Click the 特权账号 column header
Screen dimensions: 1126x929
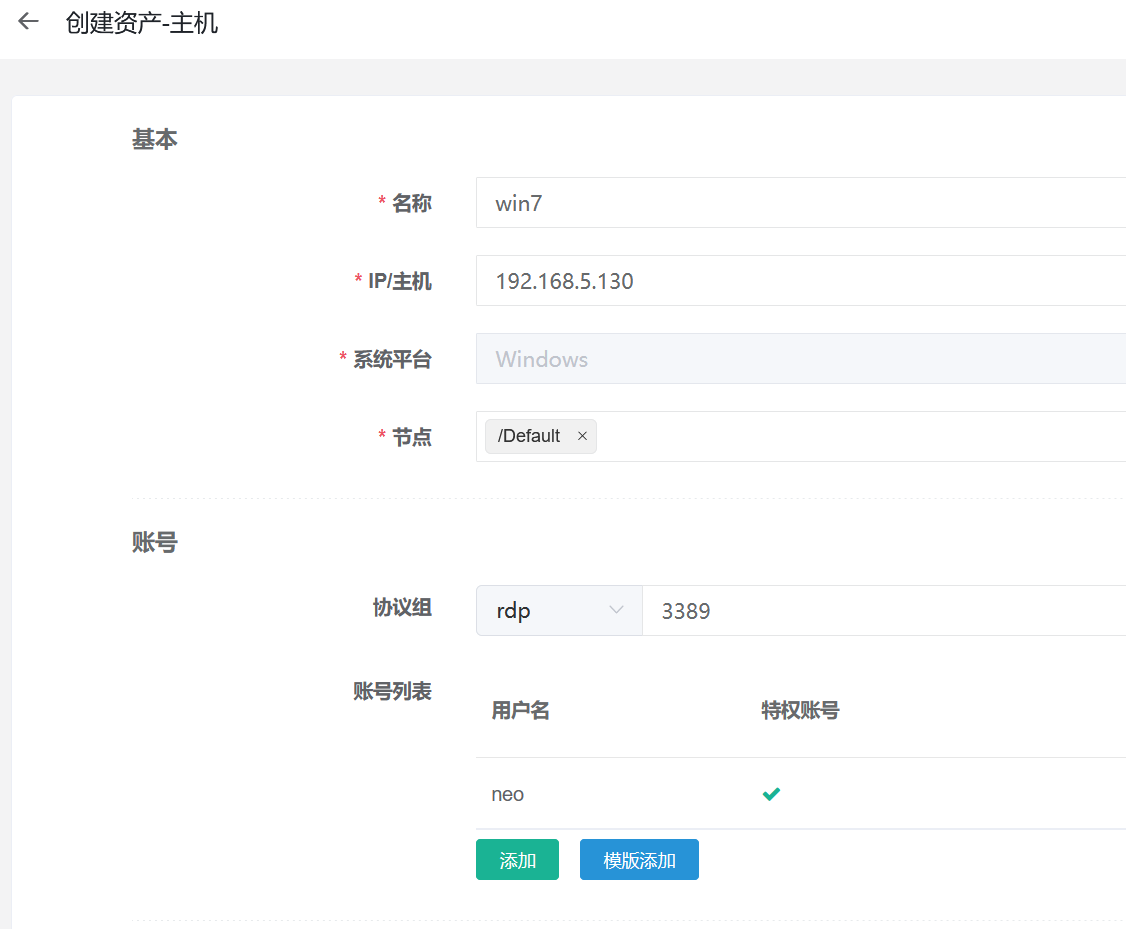click(800, 710)
